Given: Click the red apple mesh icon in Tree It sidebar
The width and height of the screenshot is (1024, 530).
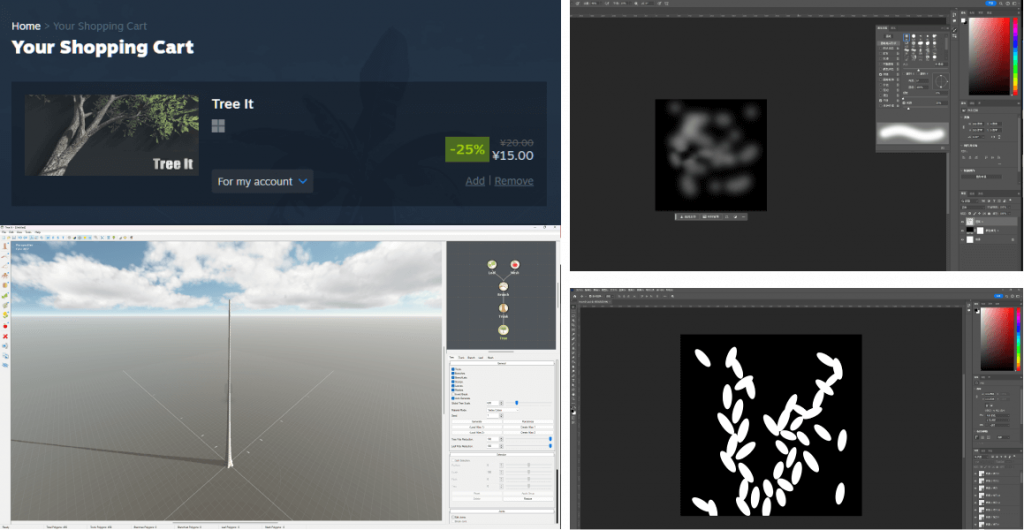Looking at the screenshot, I should (x=5, y=326).
